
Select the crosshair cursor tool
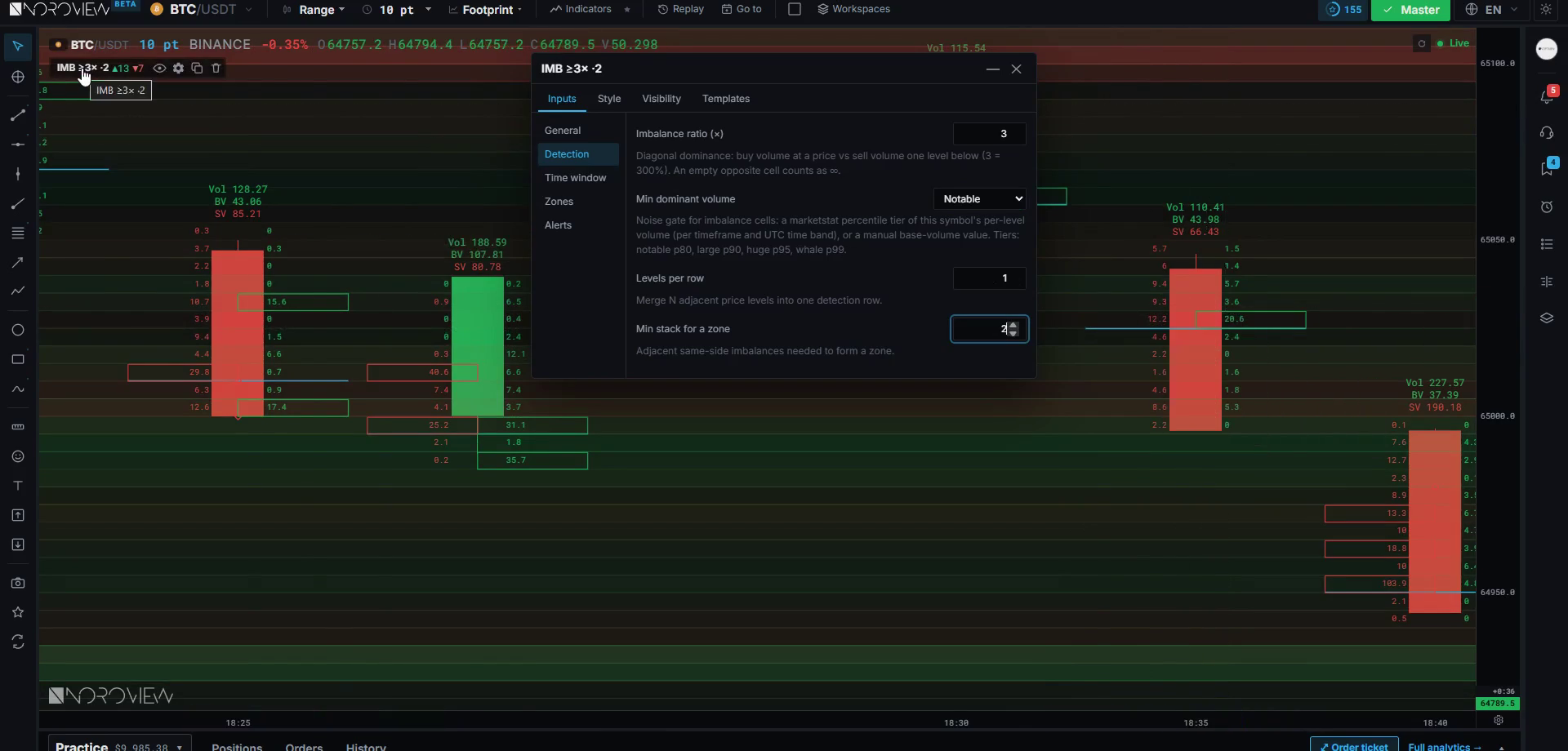click(x=18, y=77)
